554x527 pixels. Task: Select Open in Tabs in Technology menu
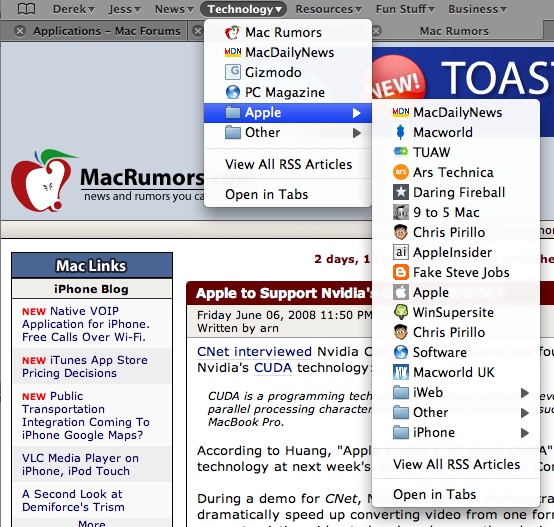[x=288, y=194]
